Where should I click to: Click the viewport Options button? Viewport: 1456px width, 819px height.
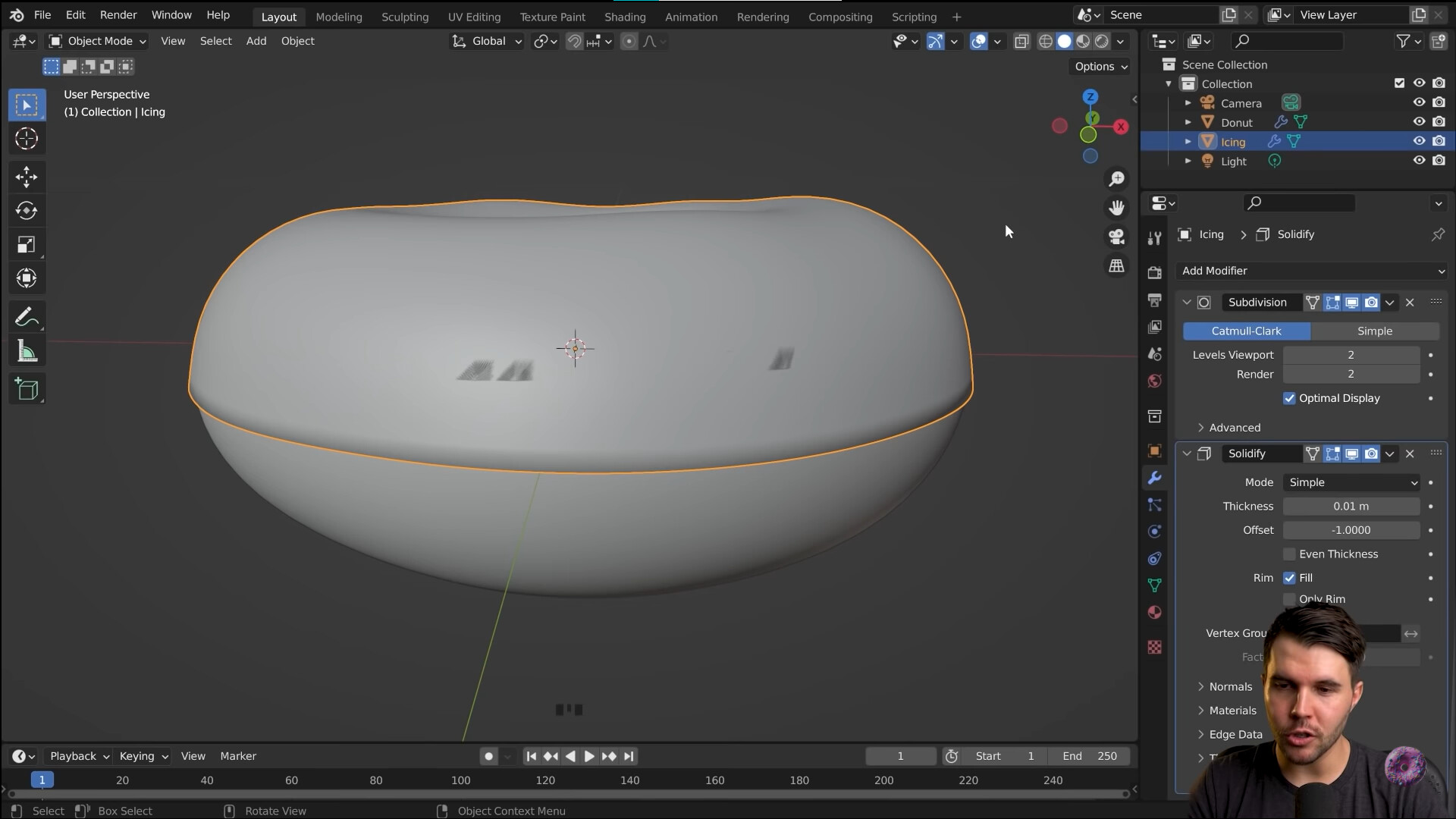click(x=1101, y=67)
